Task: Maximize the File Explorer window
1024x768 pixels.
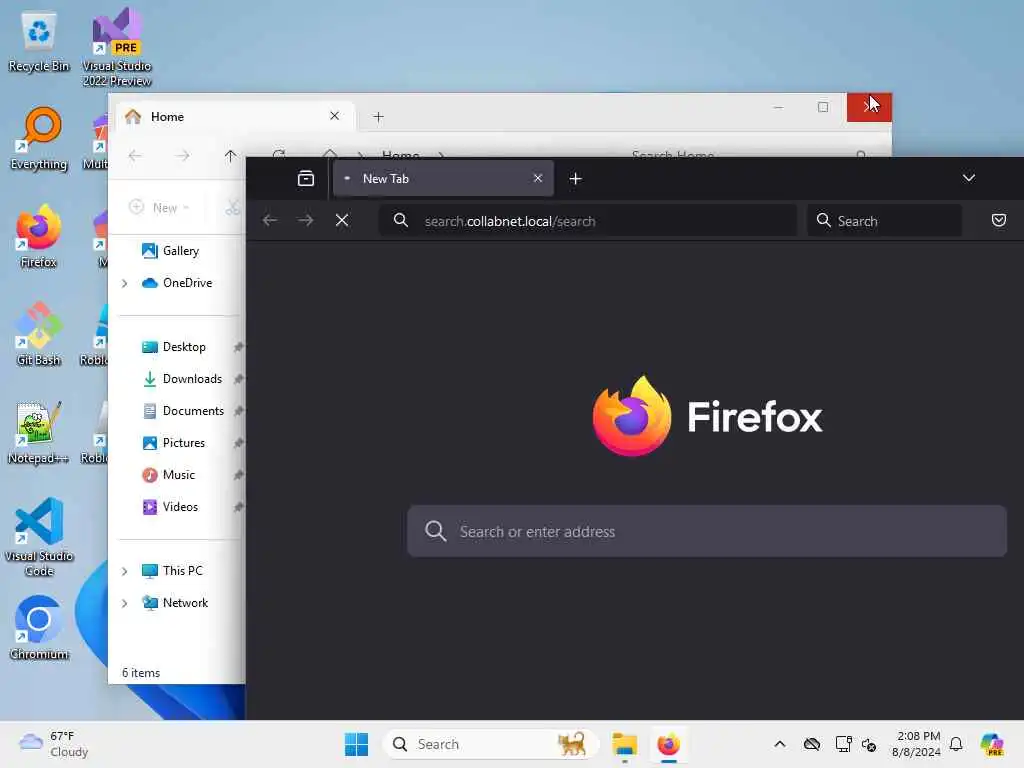Action: click(823, 107)
